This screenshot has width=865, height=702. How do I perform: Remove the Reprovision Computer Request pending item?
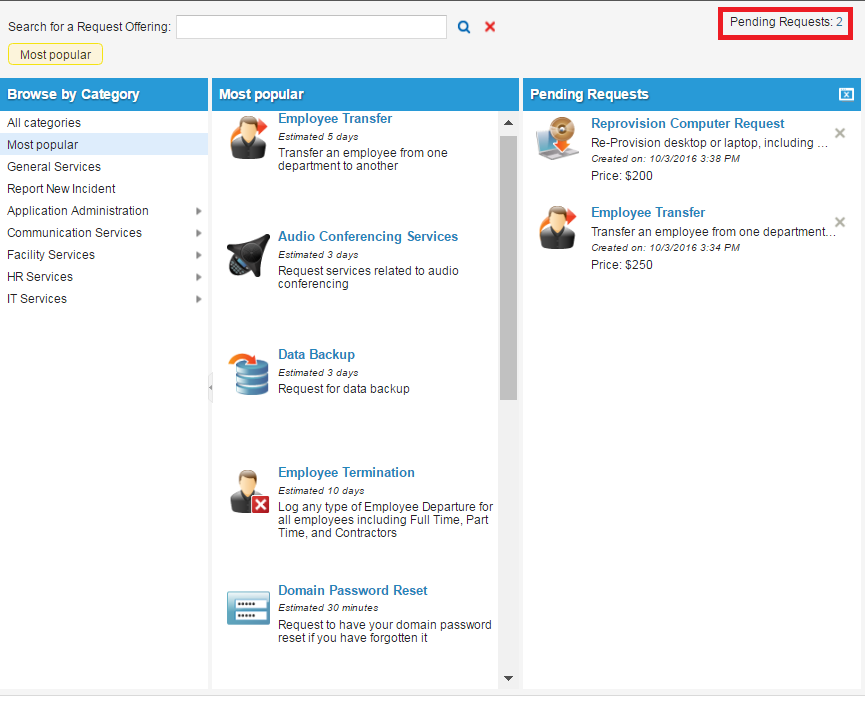[x=840, y=133]
